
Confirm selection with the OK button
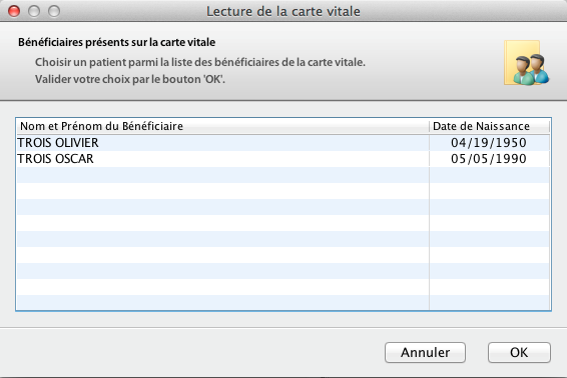(519, 352)
